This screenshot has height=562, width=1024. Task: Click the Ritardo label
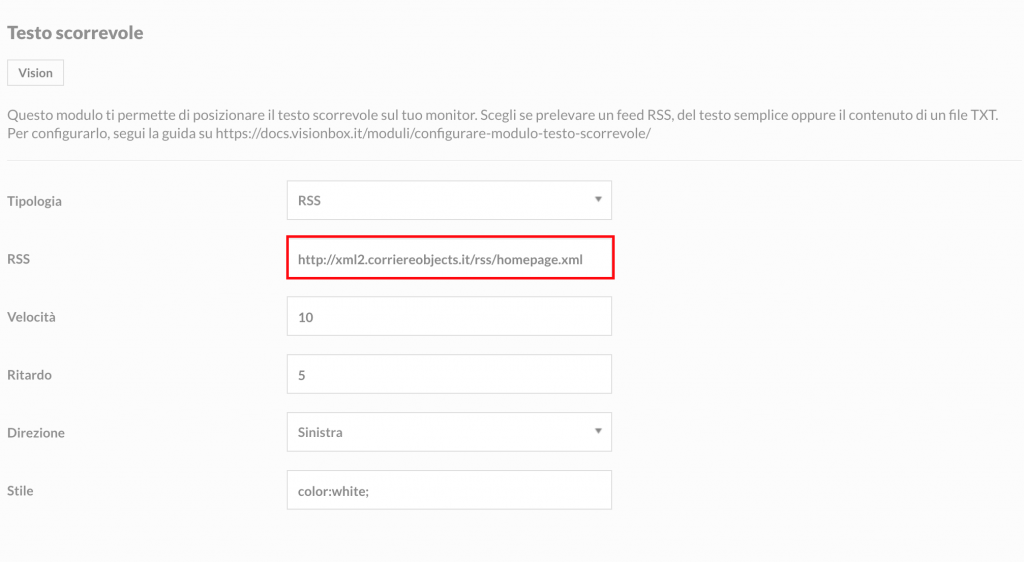tap(29, 375)
